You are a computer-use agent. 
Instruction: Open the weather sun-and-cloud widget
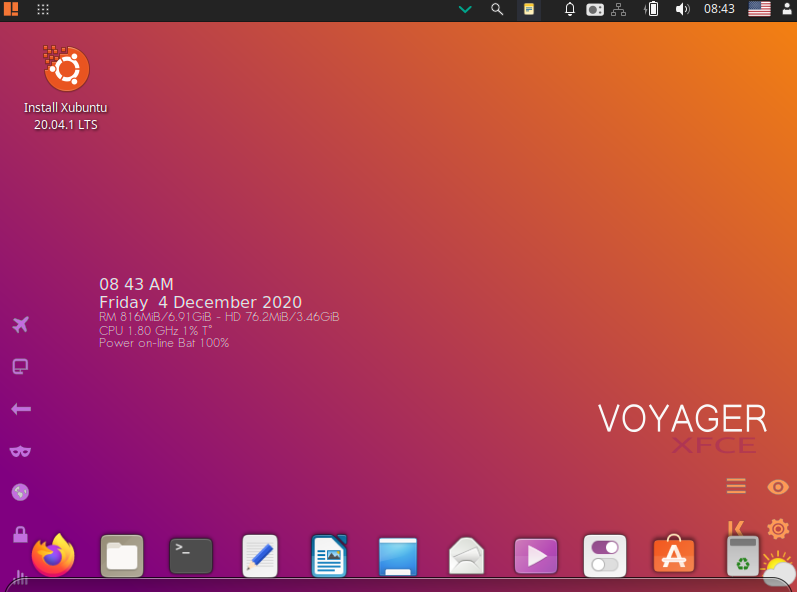778,568
